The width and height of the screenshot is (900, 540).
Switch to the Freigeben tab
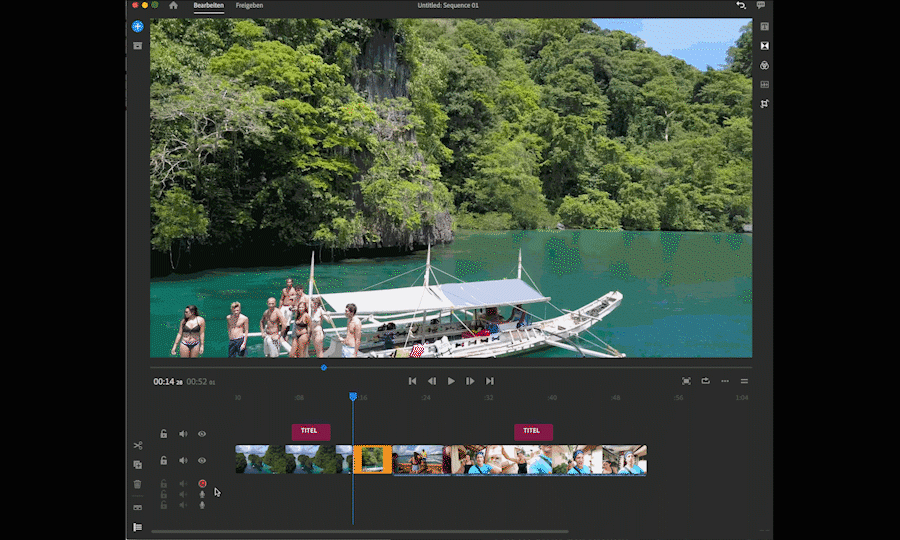tap(249, 6)
